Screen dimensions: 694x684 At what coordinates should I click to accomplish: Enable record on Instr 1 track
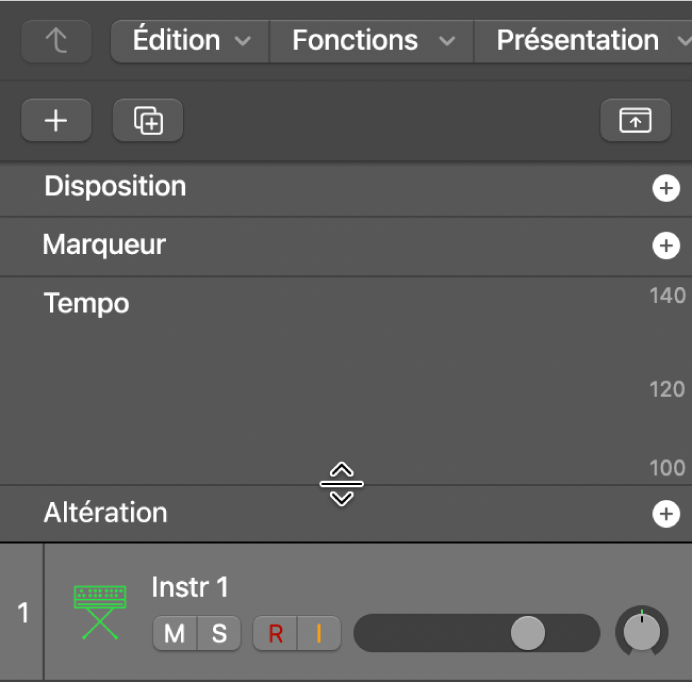276,633
